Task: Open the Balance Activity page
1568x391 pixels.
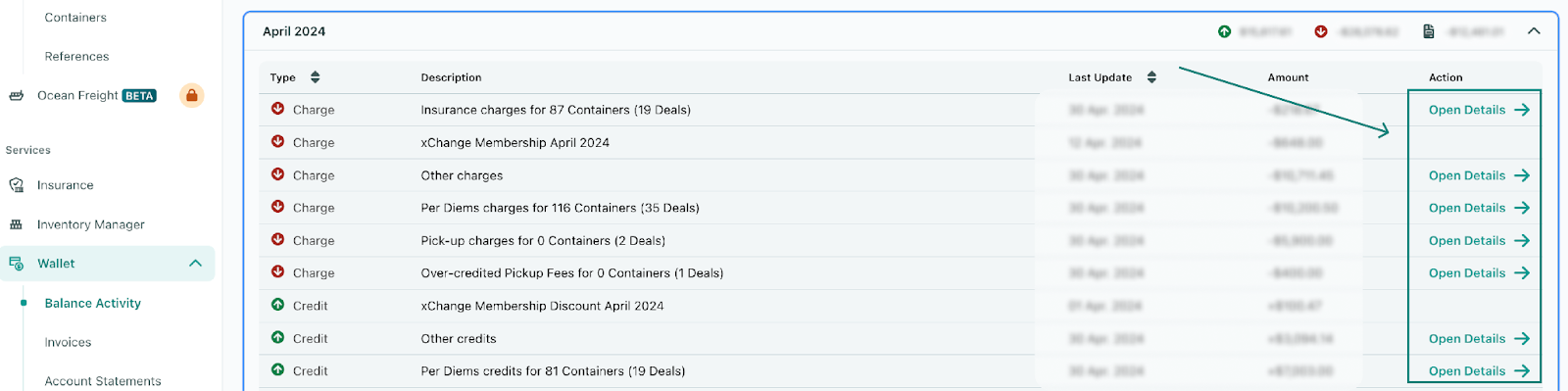Action: pos(93,303)
